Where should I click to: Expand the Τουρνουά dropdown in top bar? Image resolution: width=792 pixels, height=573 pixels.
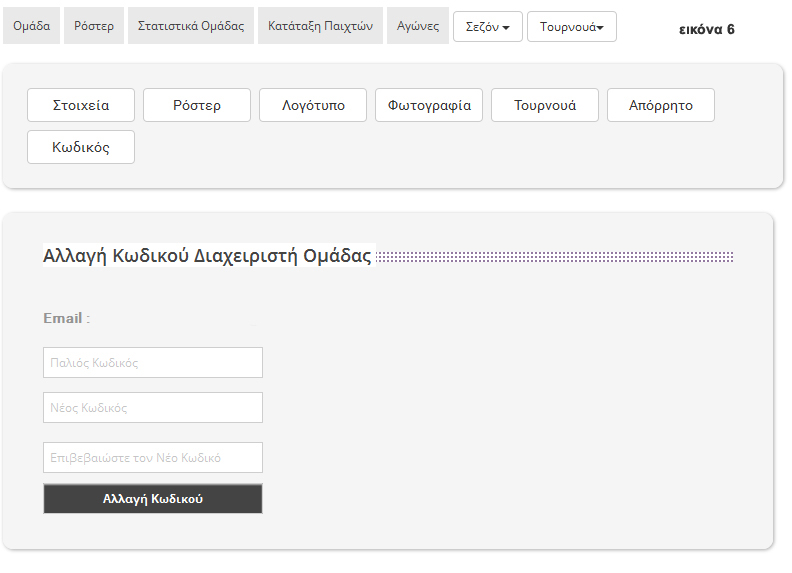[x=572, y=27]
